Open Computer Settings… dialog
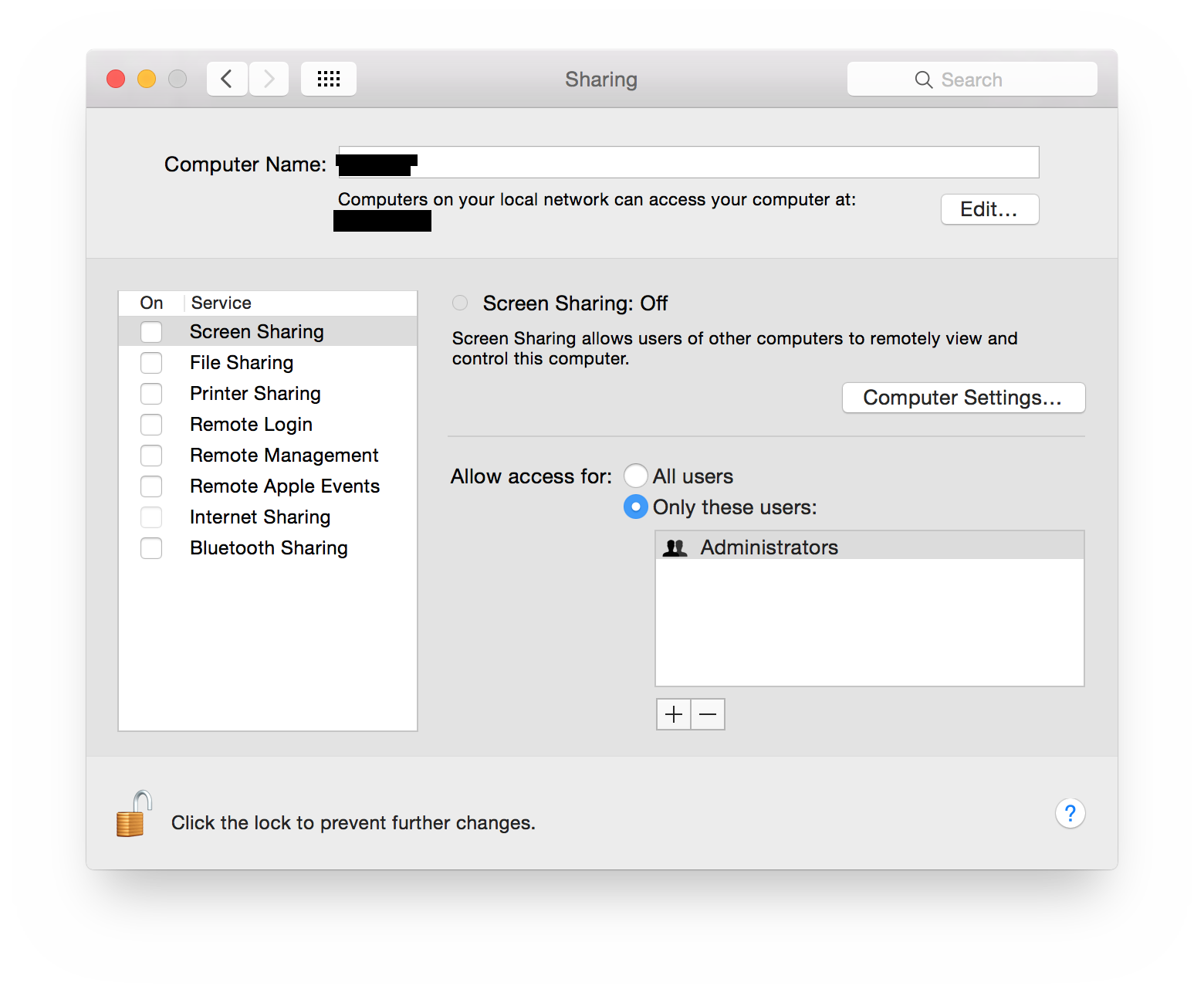 (x=962, y=398)
